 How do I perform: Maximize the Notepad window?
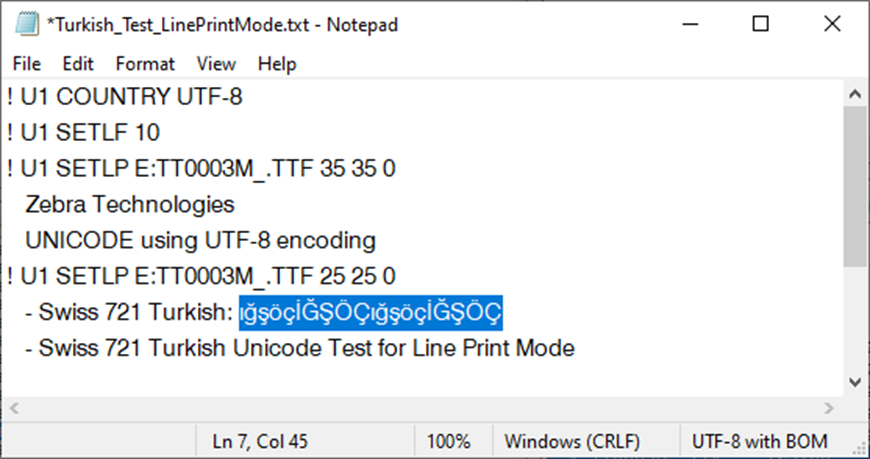click(x=761, y=24)
